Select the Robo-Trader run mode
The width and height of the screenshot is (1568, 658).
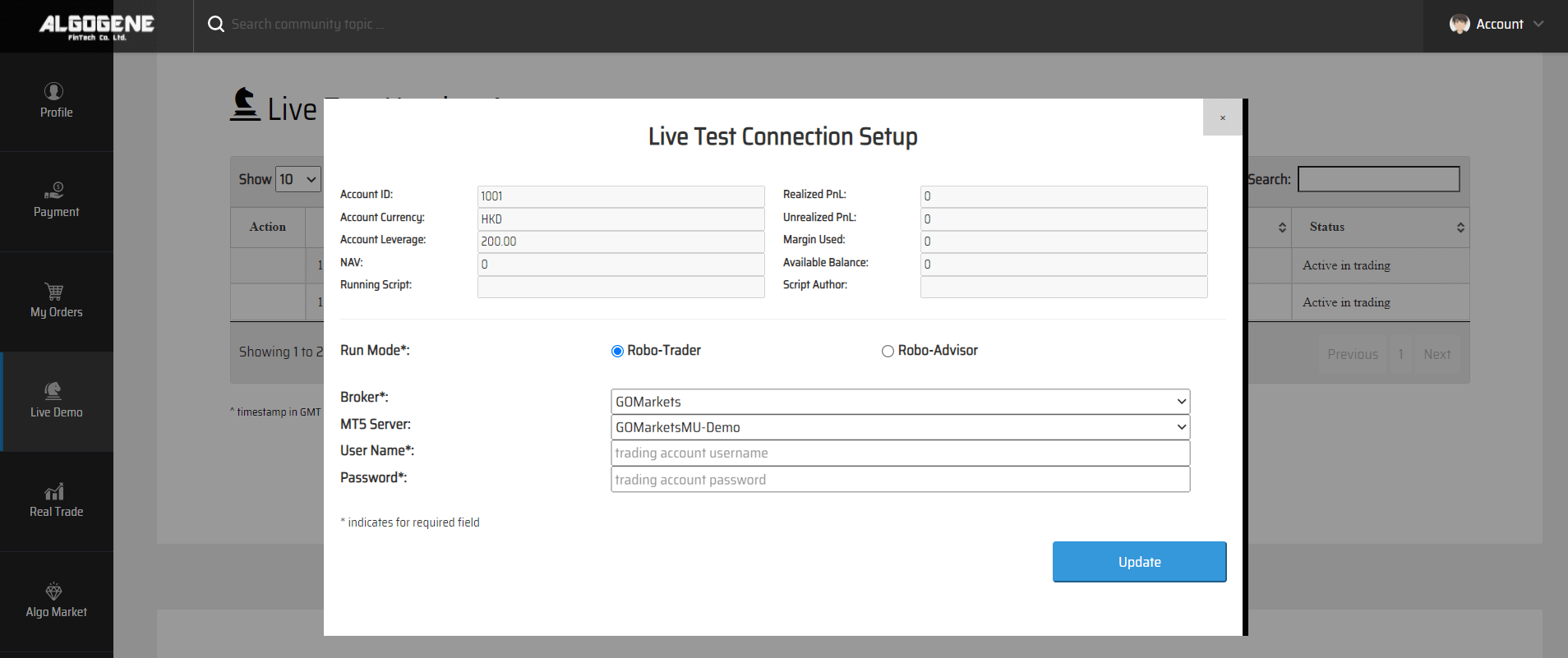(x=617, y=352)
